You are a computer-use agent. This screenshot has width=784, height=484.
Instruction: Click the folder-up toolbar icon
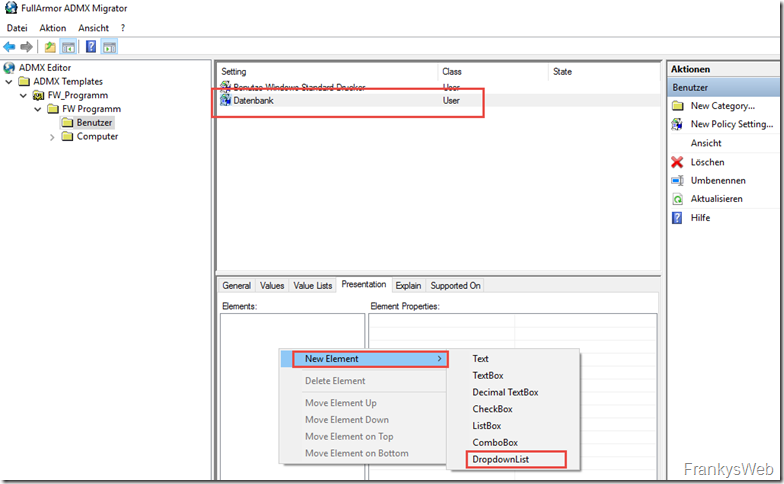50,47
